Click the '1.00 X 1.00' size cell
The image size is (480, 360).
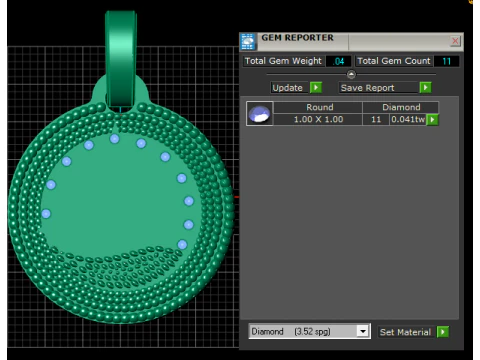pos(318,119)
